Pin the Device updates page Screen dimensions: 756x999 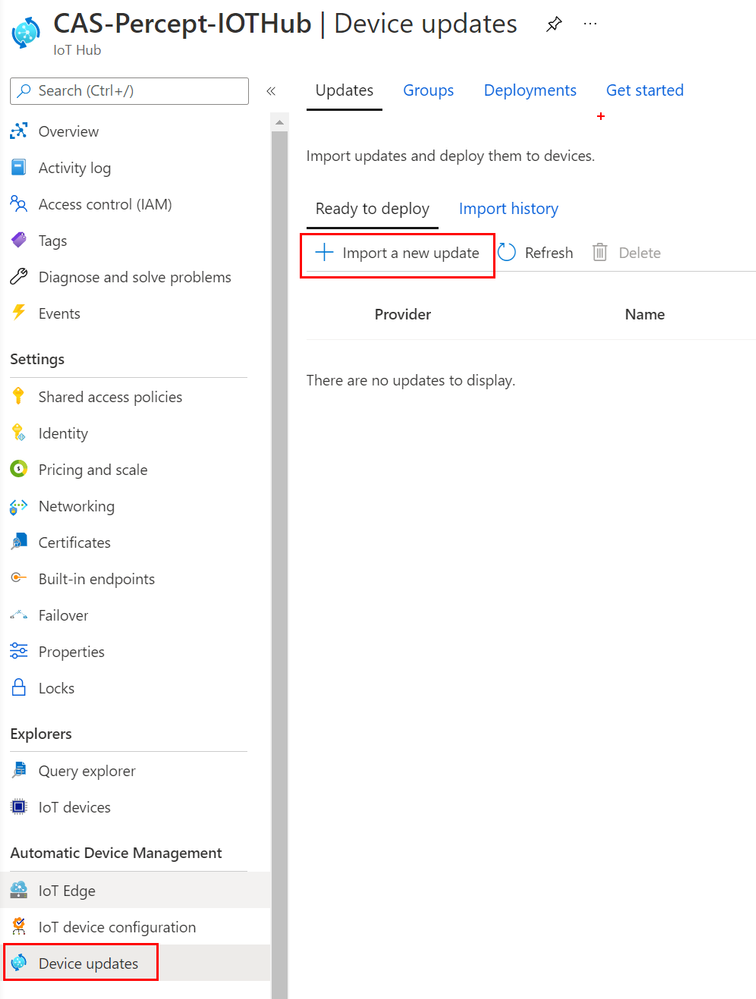[x=554, y=24]
